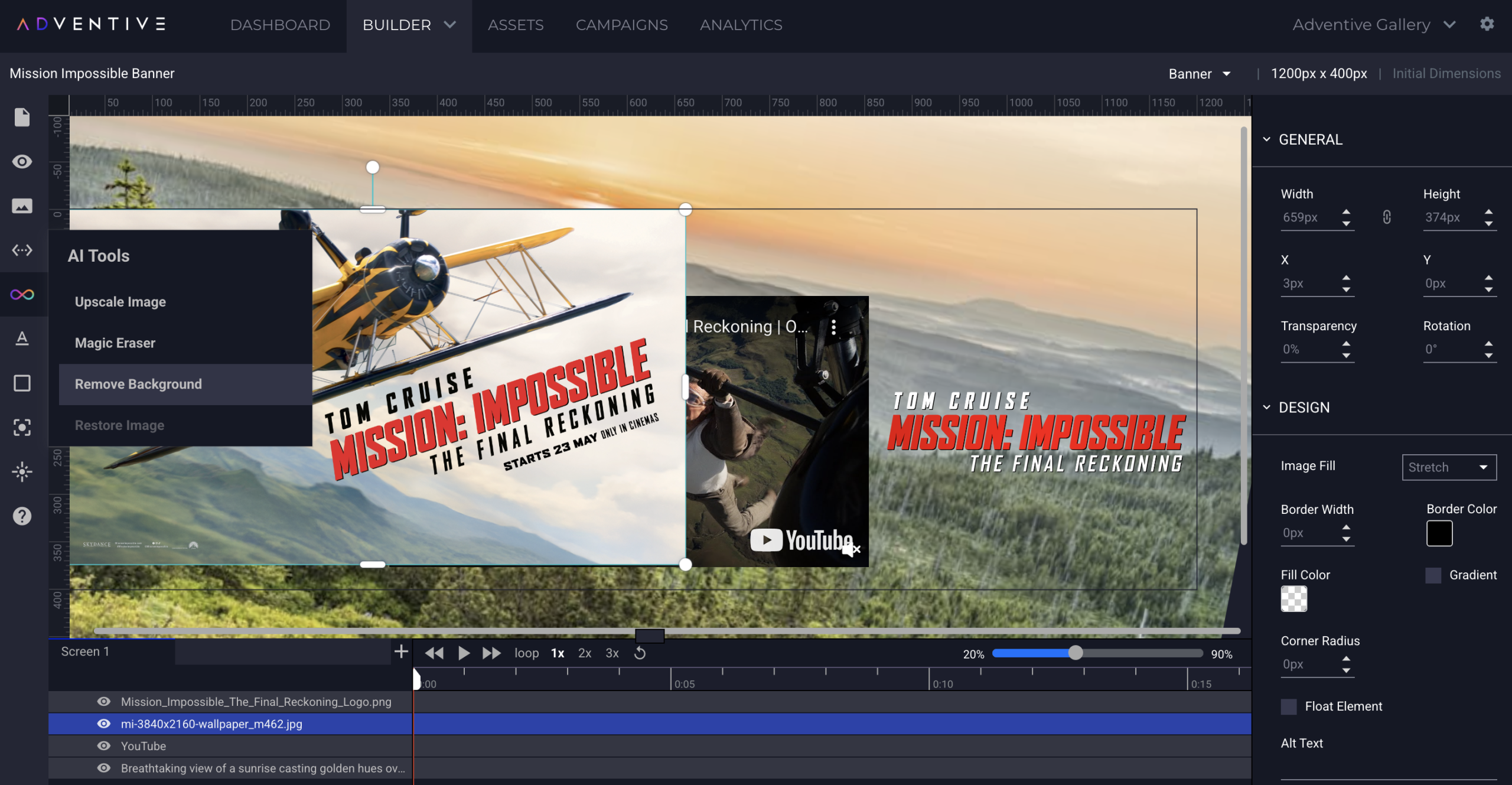
Task: Enable the Float Element checkbox
Action: tap(1289, 706)
